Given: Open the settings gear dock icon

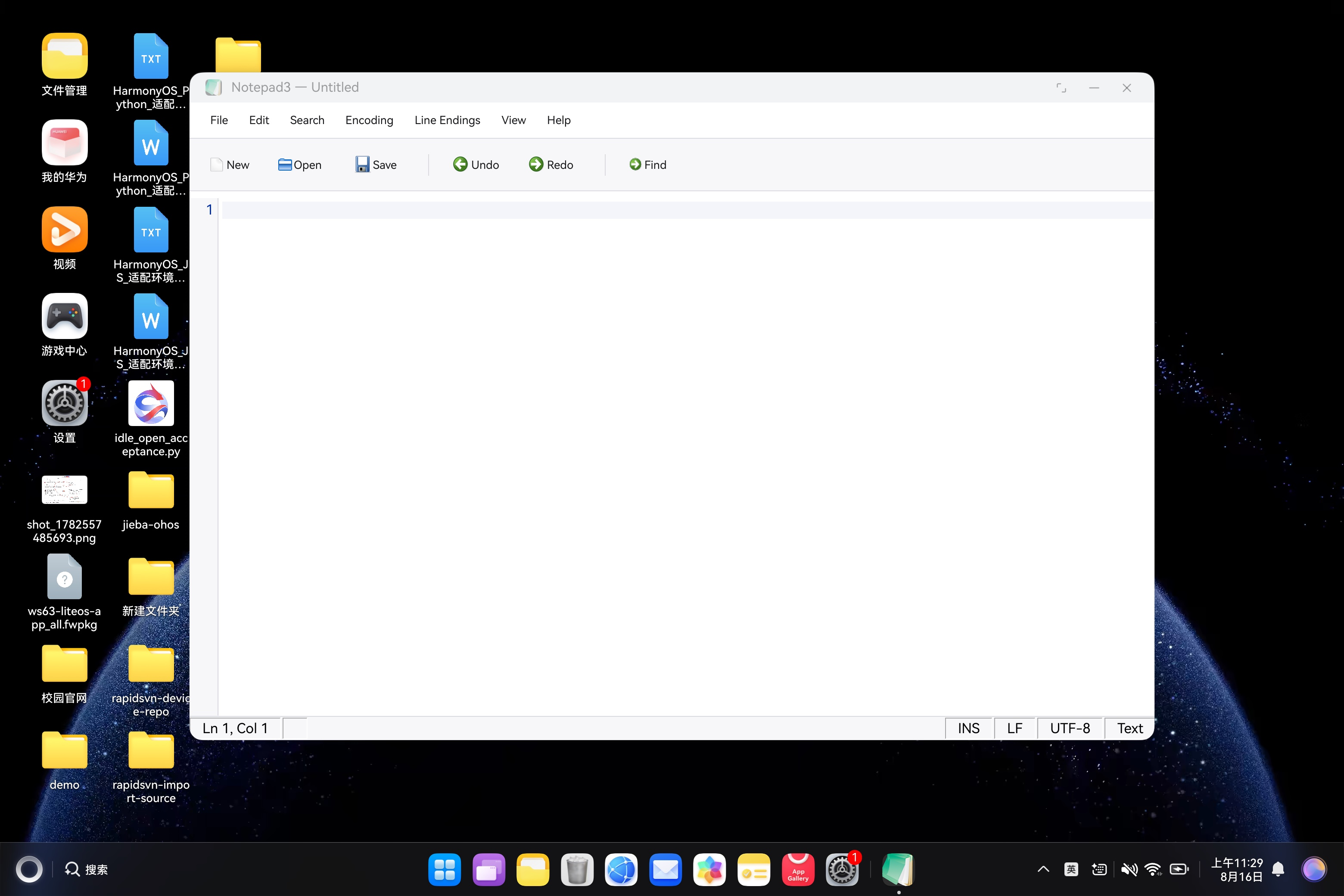Looking at the screenshot, I should coord(842,870).
